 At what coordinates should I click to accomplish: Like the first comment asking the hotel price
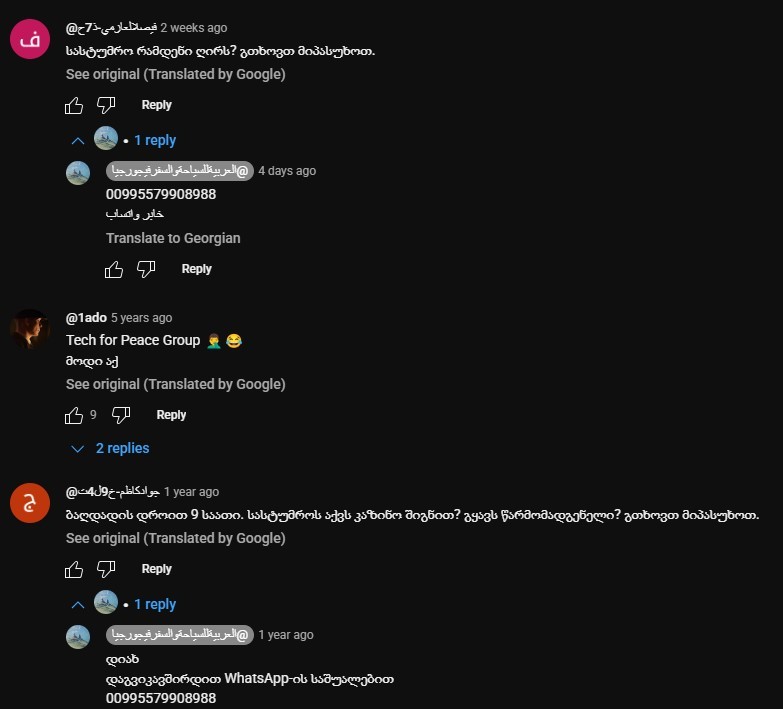point(74,105)
